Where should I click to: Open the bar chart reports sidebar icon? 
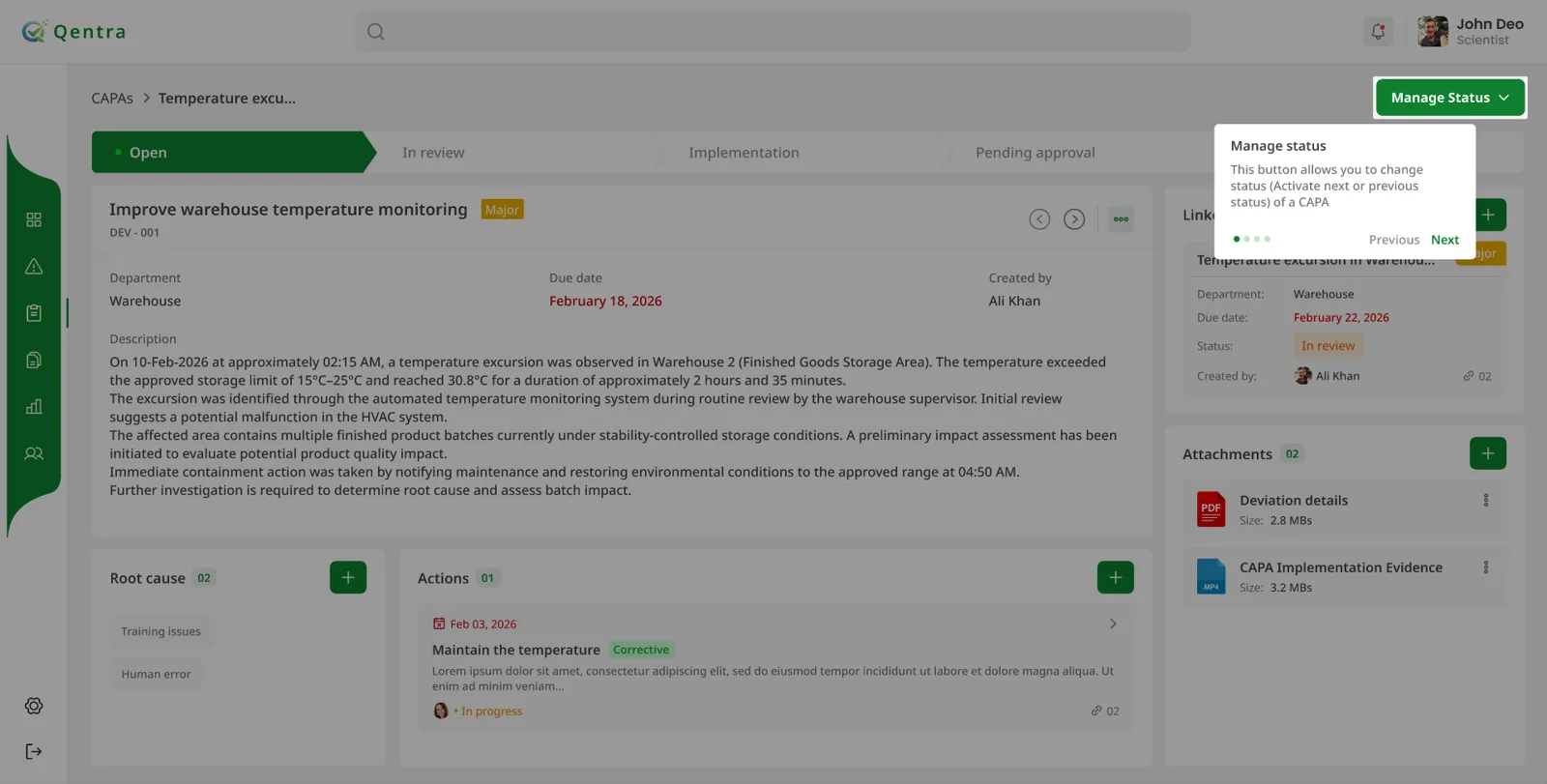(34, 406)
